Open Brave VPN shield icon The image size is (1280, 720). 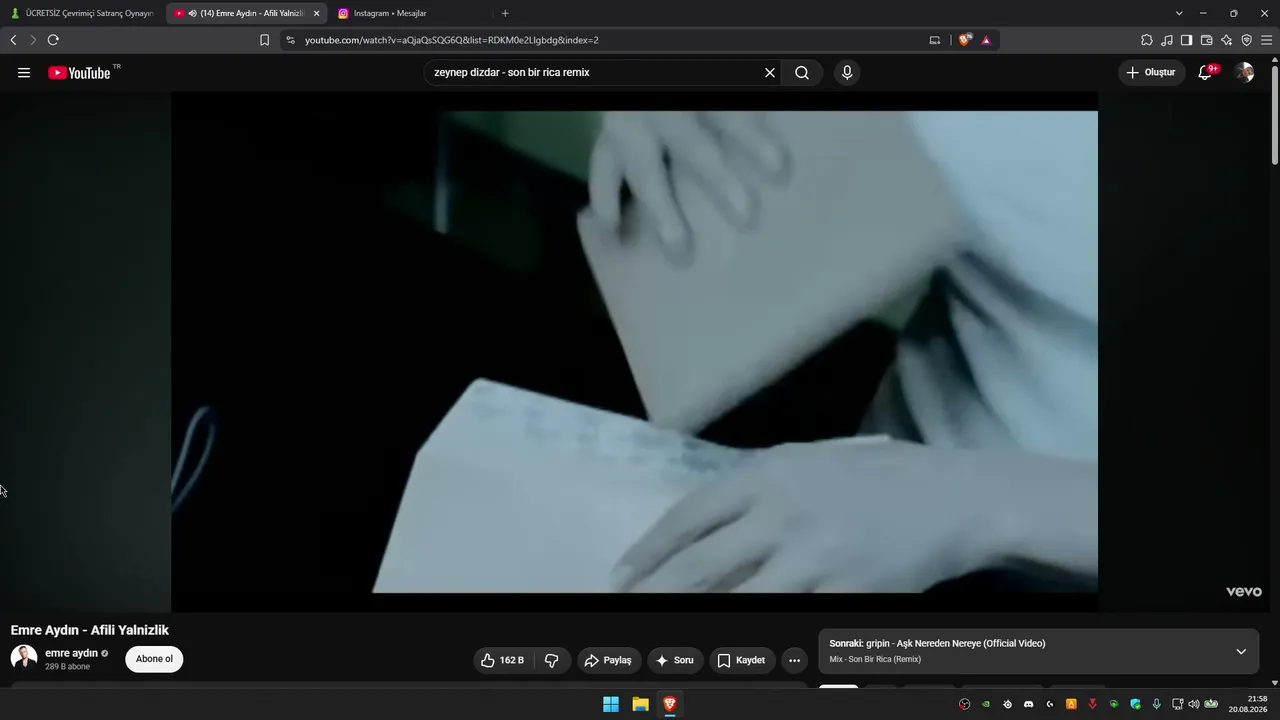[1246, 40]
